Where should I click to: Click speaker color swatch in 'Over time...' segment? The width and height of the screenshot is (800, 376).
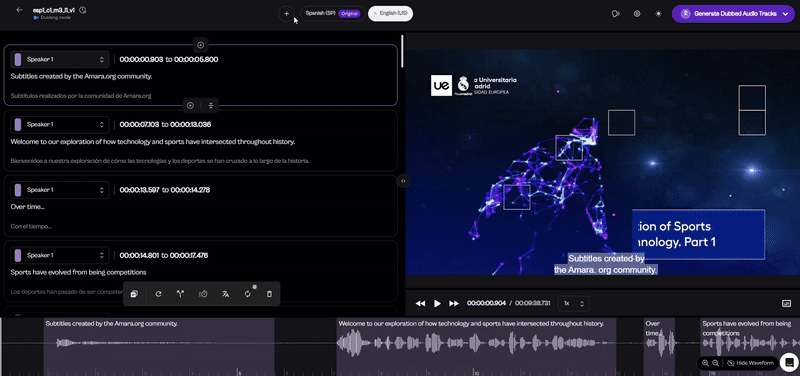click(18, 190)
